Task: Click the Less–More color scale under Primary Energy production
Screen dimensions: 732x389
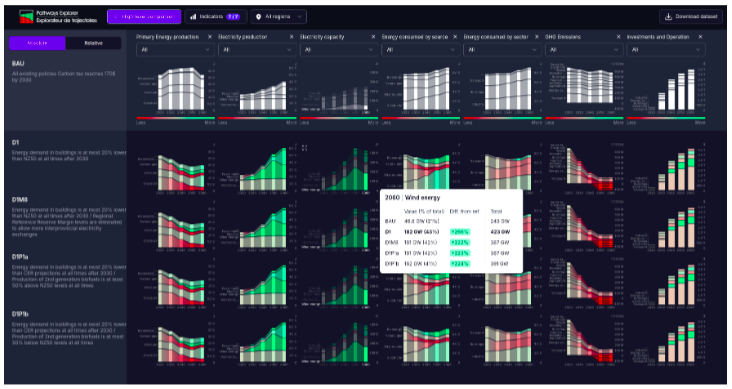Action: [176, 118]
